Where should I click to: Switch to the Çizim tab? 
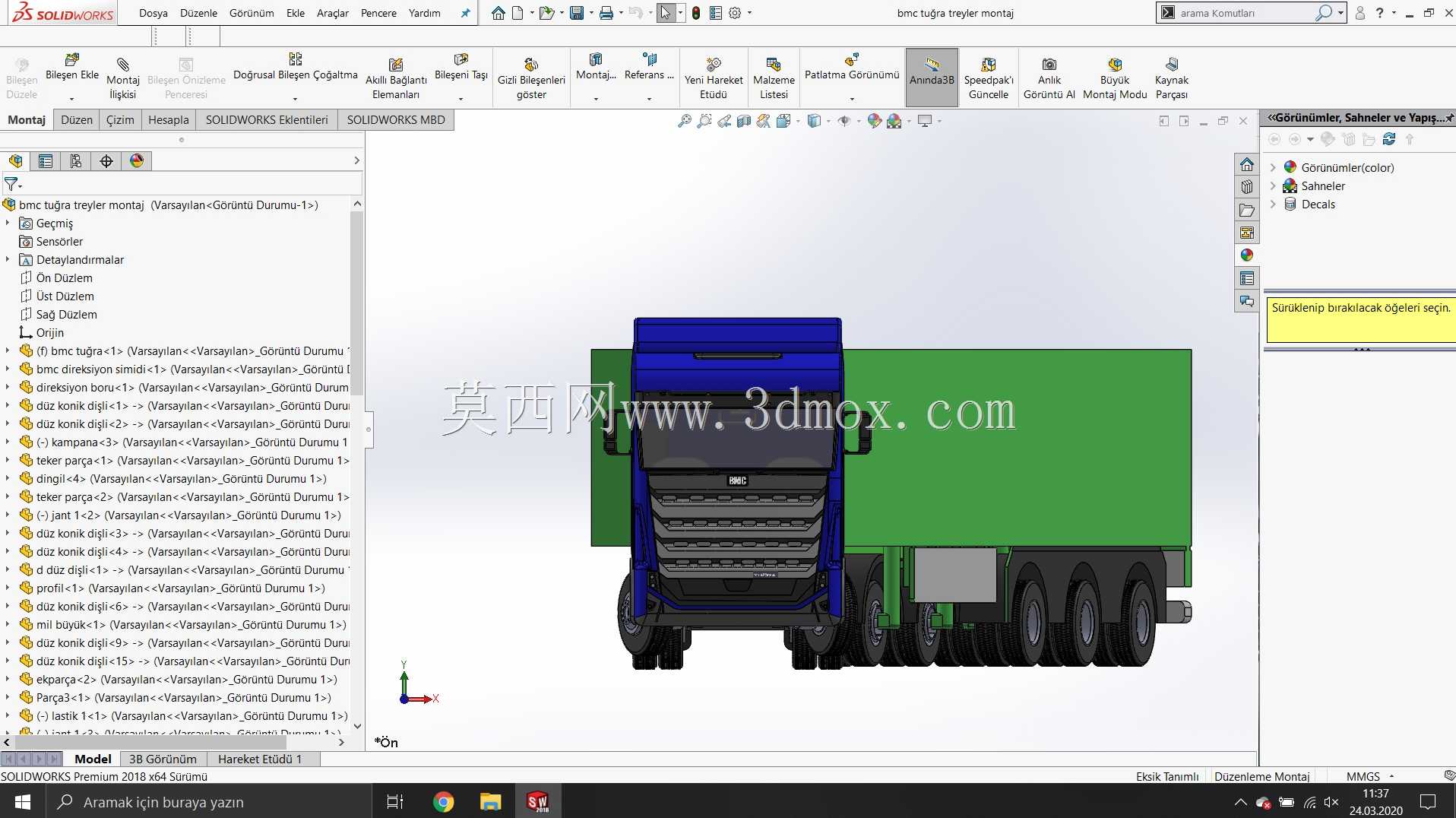[x=120, y=120]
